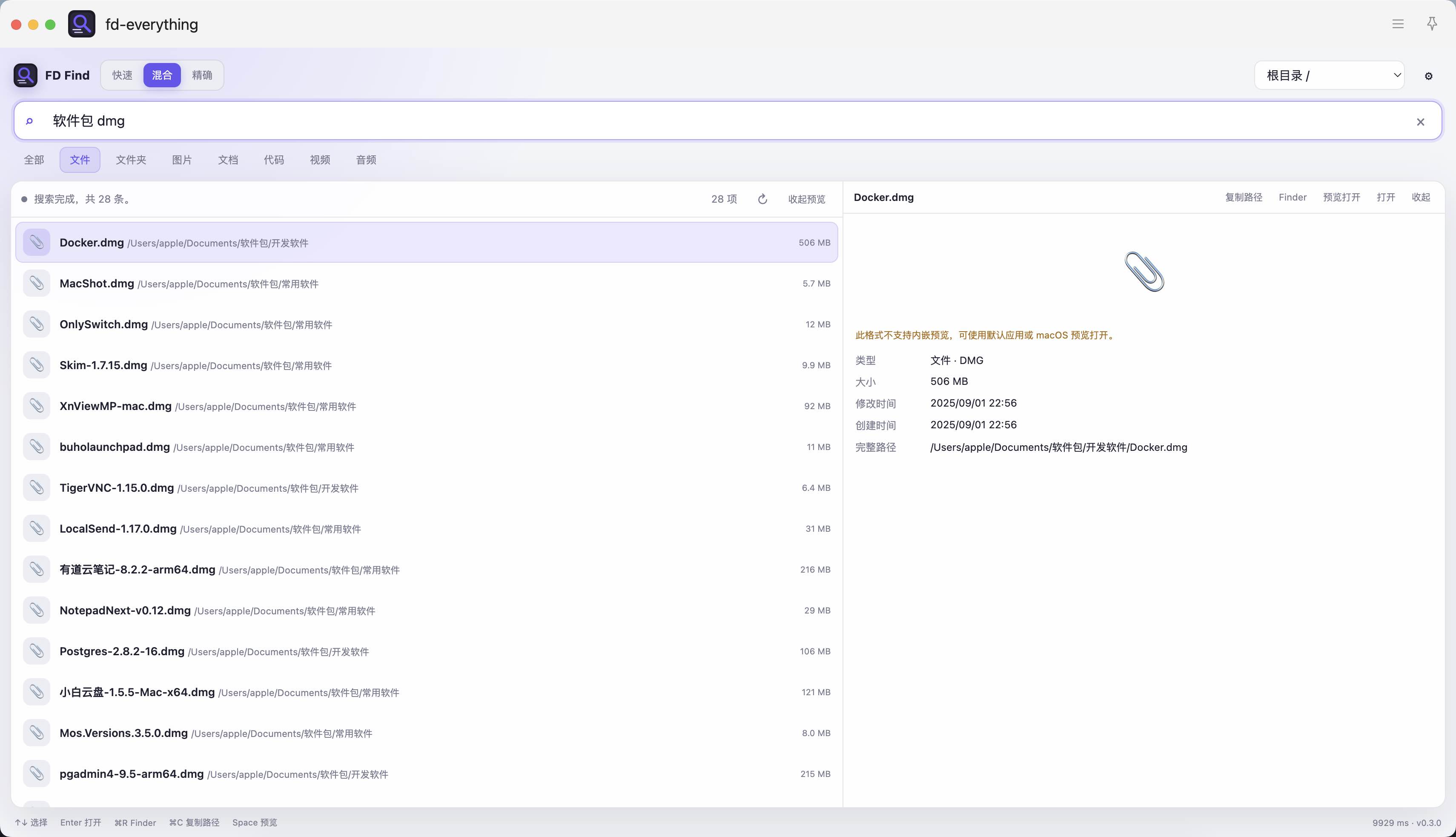This screenshot has width=1456, height=837.
Task: Select the Mos.Versions.3.5.0.dmg file name
Action: pos(123,732)
